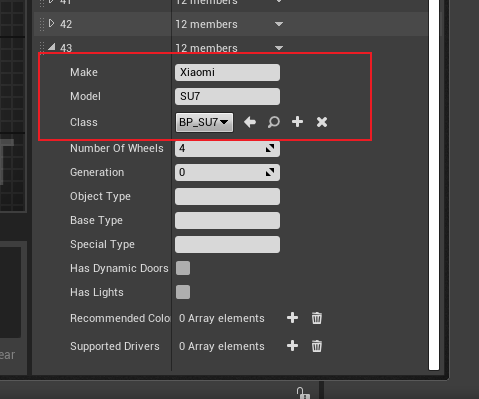
Task: Click the Make field containing Xiaomi
Action: 227,72
